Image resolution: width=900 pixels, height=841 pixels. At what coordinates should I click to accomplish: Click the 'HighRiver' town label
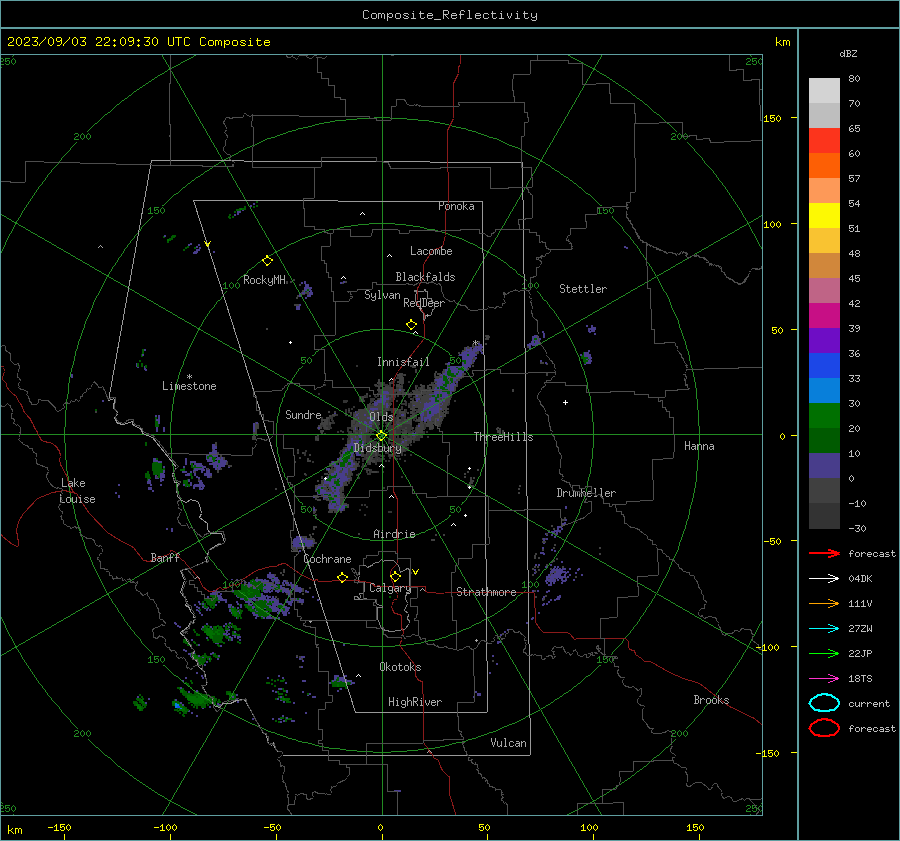(414, 702)
